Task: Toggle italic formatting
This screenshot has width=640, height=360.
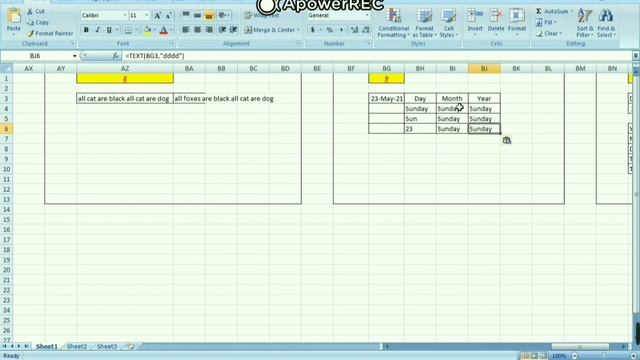Action: click(98, 30)
